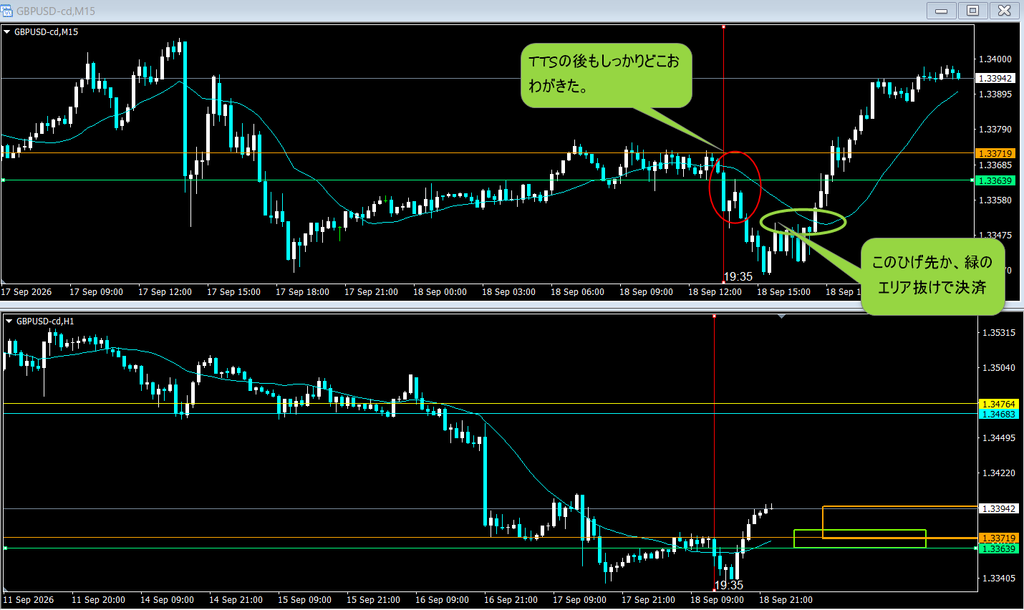Select the green callout about ひげ先 決済
Screen dimensions: 1024x610
[x=932, y=276]
